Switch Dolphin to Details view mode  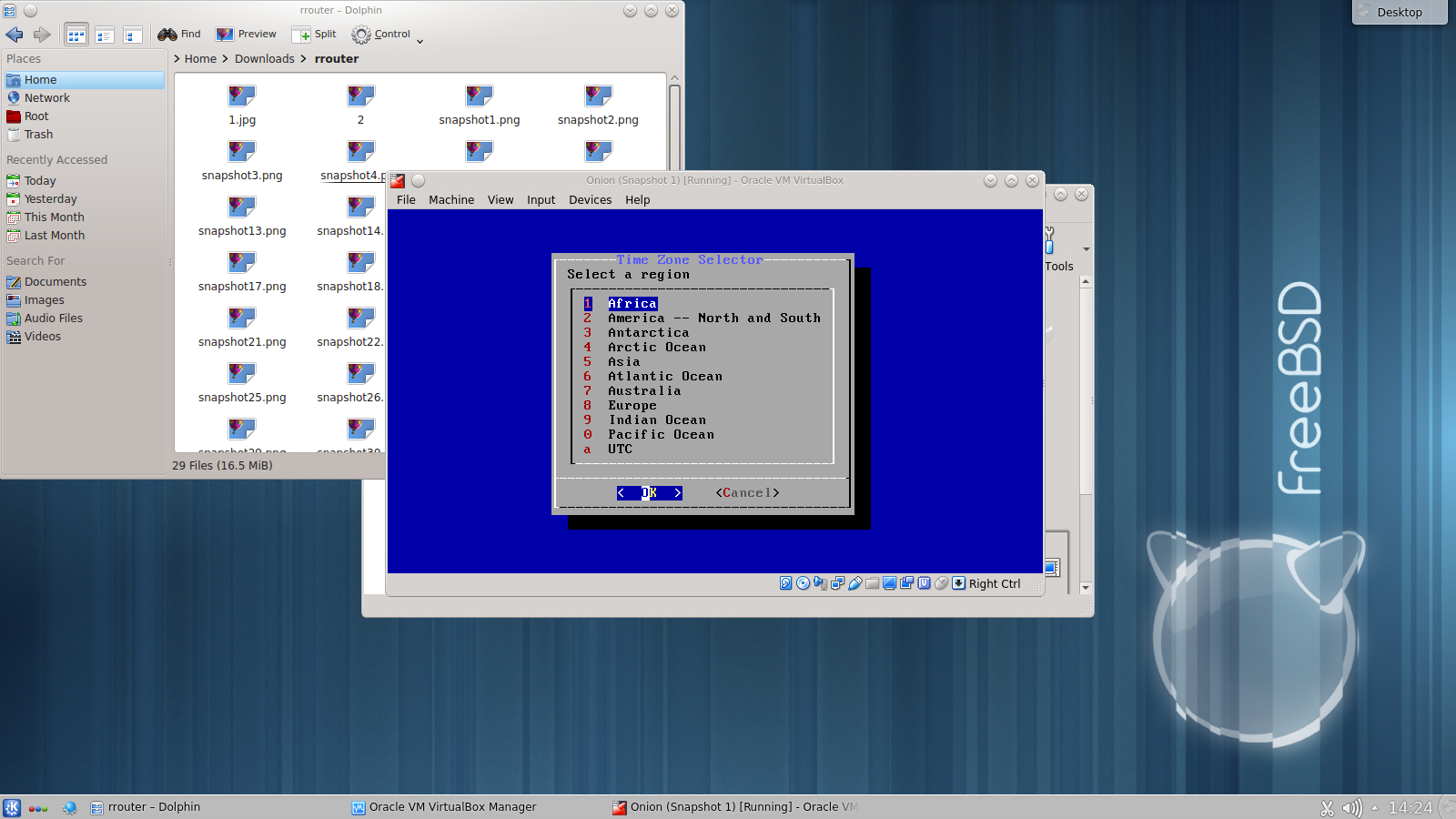tap(133, 35)
